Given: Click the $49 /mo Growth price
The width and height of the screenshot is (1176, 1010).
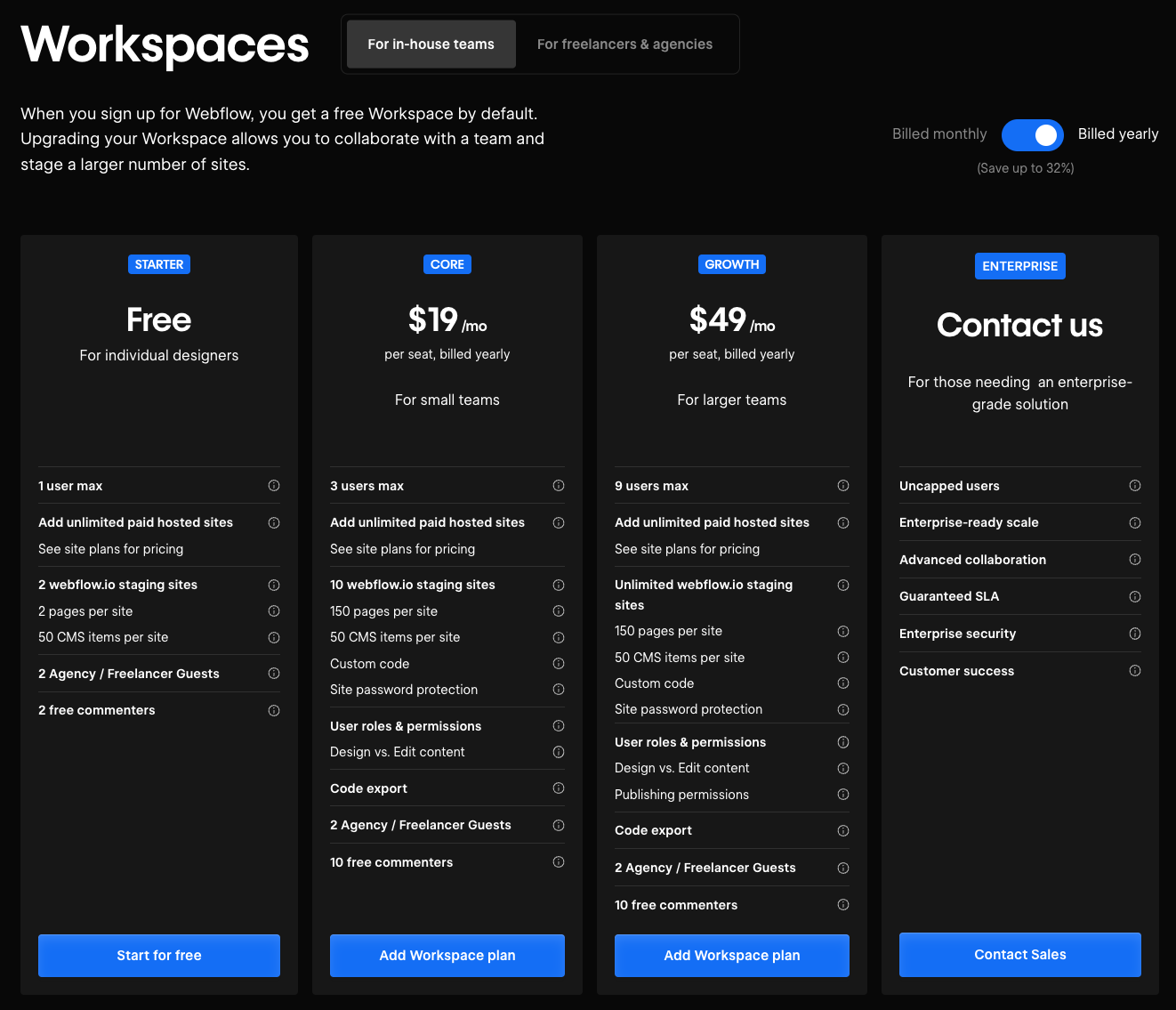Looking at the screenshot, I should (x=732, y=319).
